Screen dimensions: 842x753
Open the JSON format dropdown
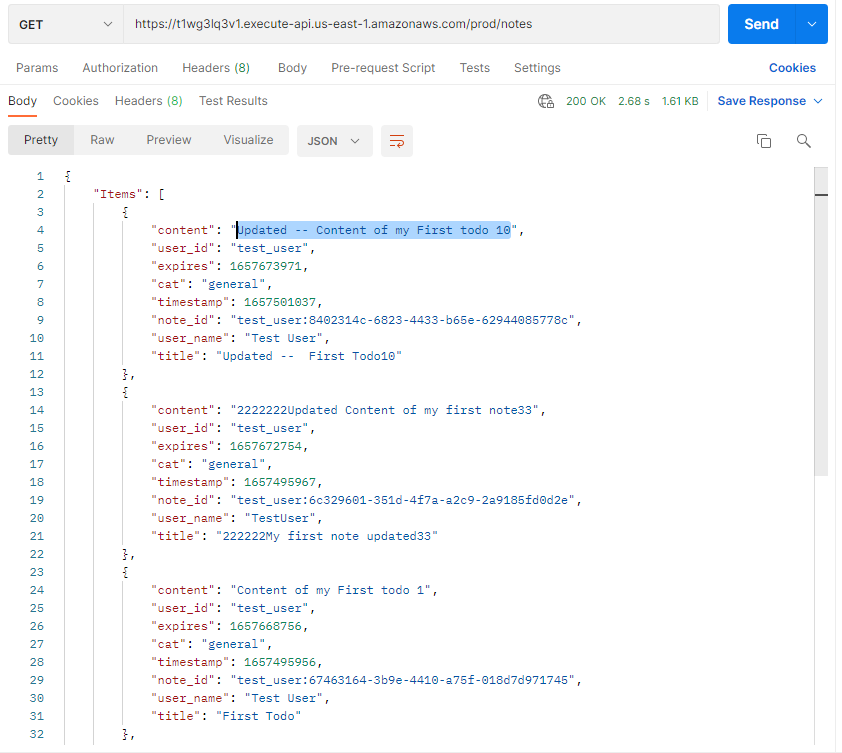pyautogui.click(x=335, y=141)
